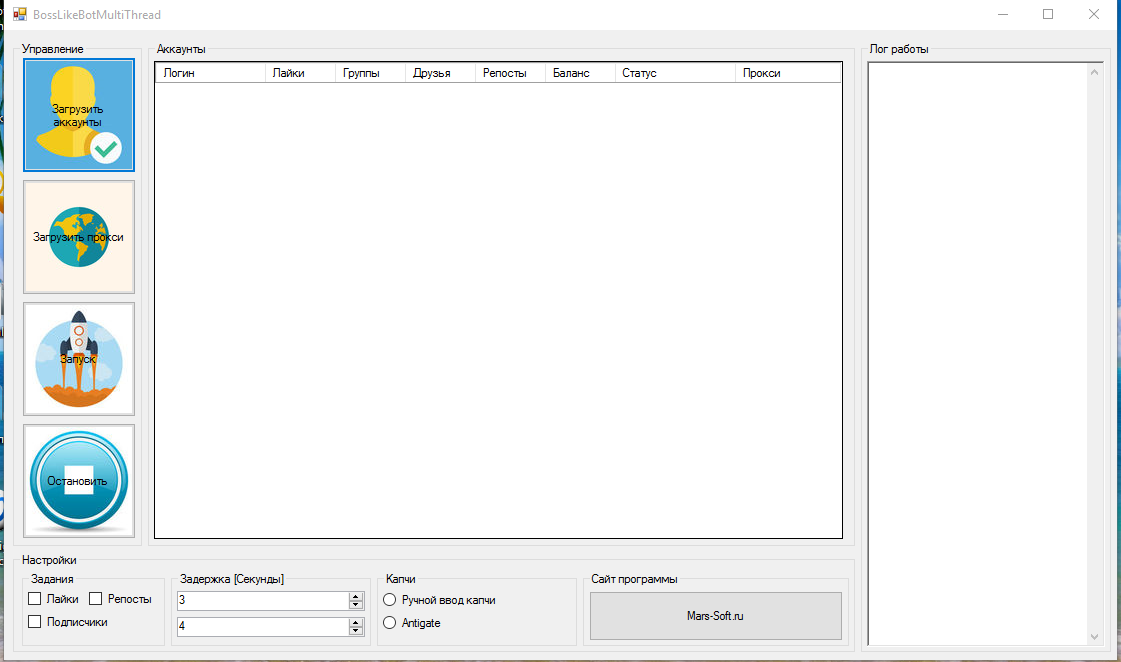Click the log scrollbar down arrow

[x=1094, y=636]
